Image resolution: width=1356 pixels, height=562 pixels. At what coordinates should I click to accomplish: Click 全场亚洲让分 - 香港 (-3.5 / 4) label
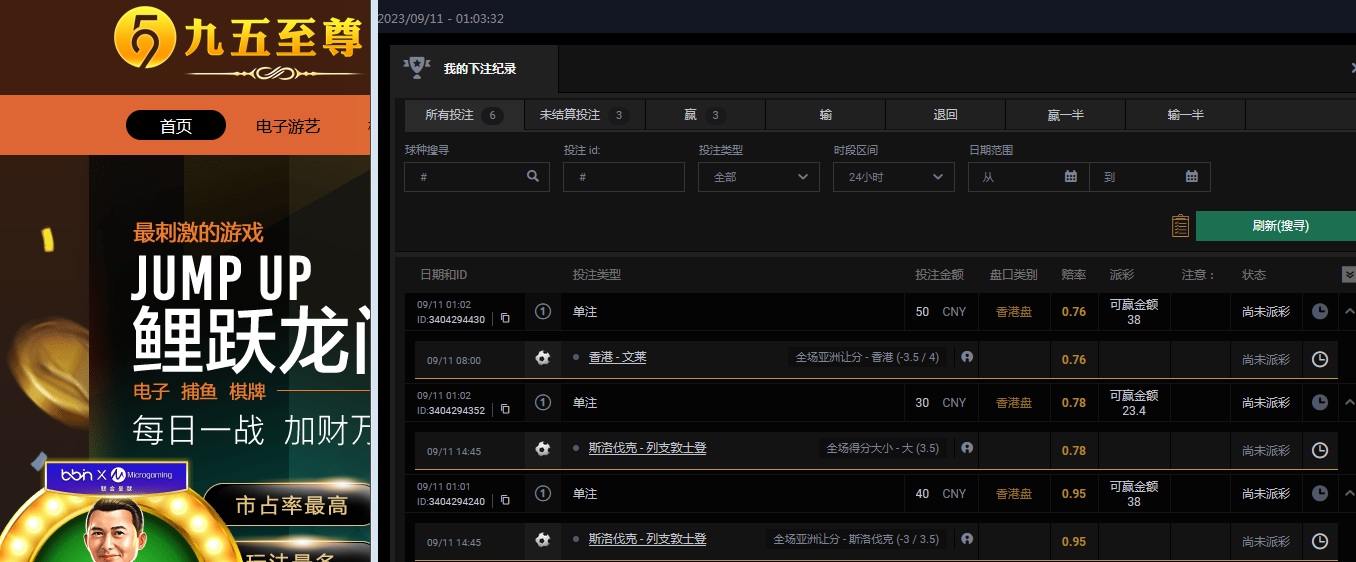(x=868, y=357)
